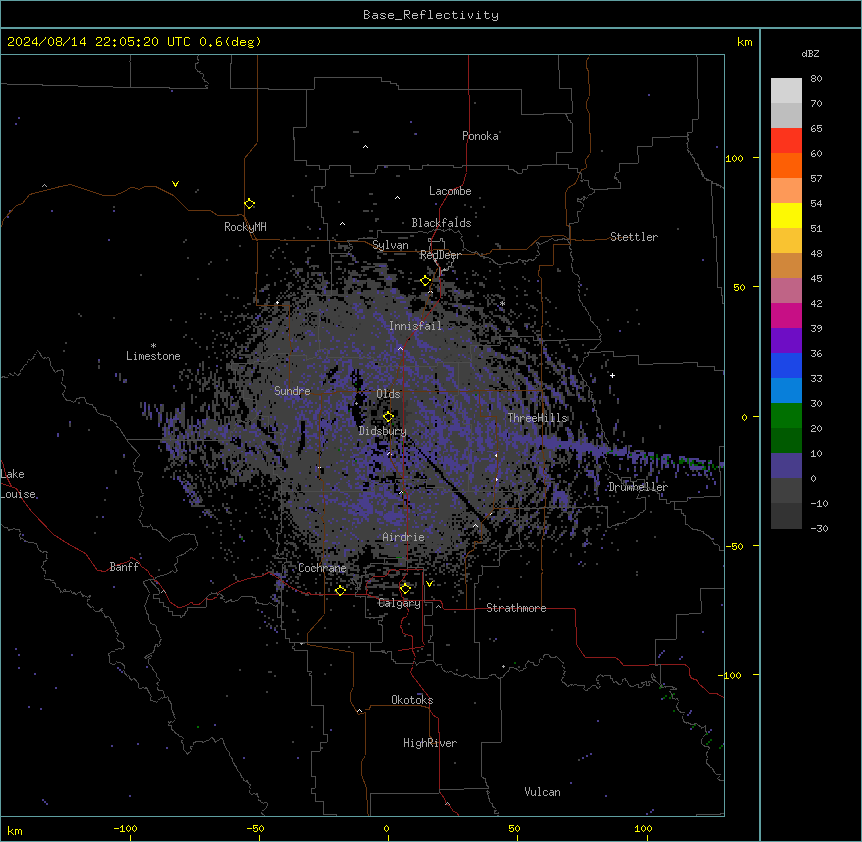This screenshot has height=842, width=862.
Task: Click the white caret marker below Innisfail
Action: point(400,348)
